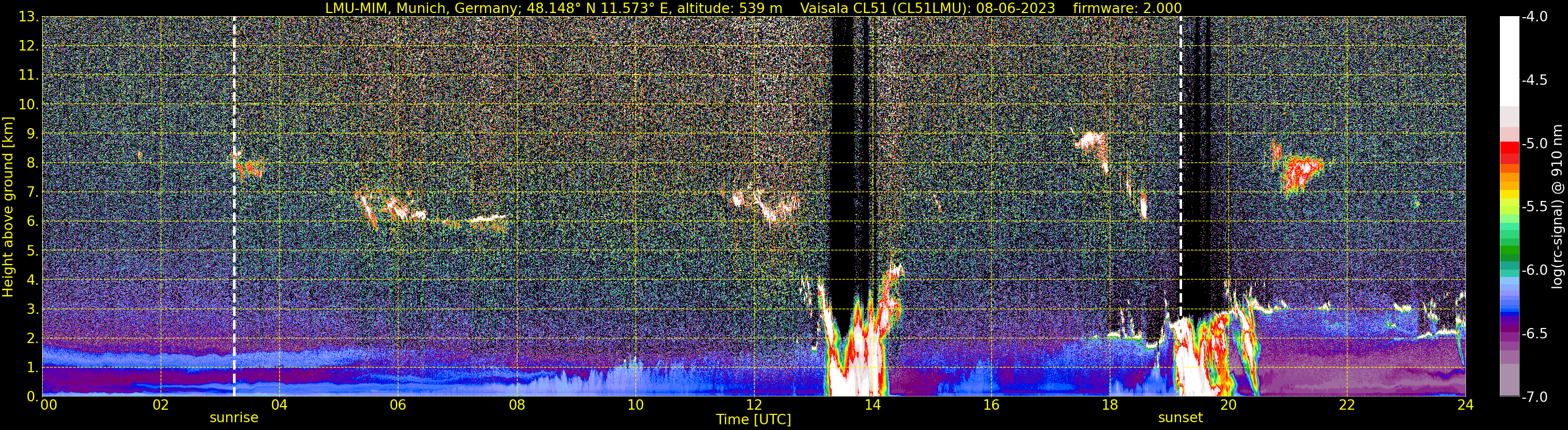Click the white segment of the colorbar
The height and width of the screenshot is (430, 1568).
pyautogui.click(x=1509, y=61)
